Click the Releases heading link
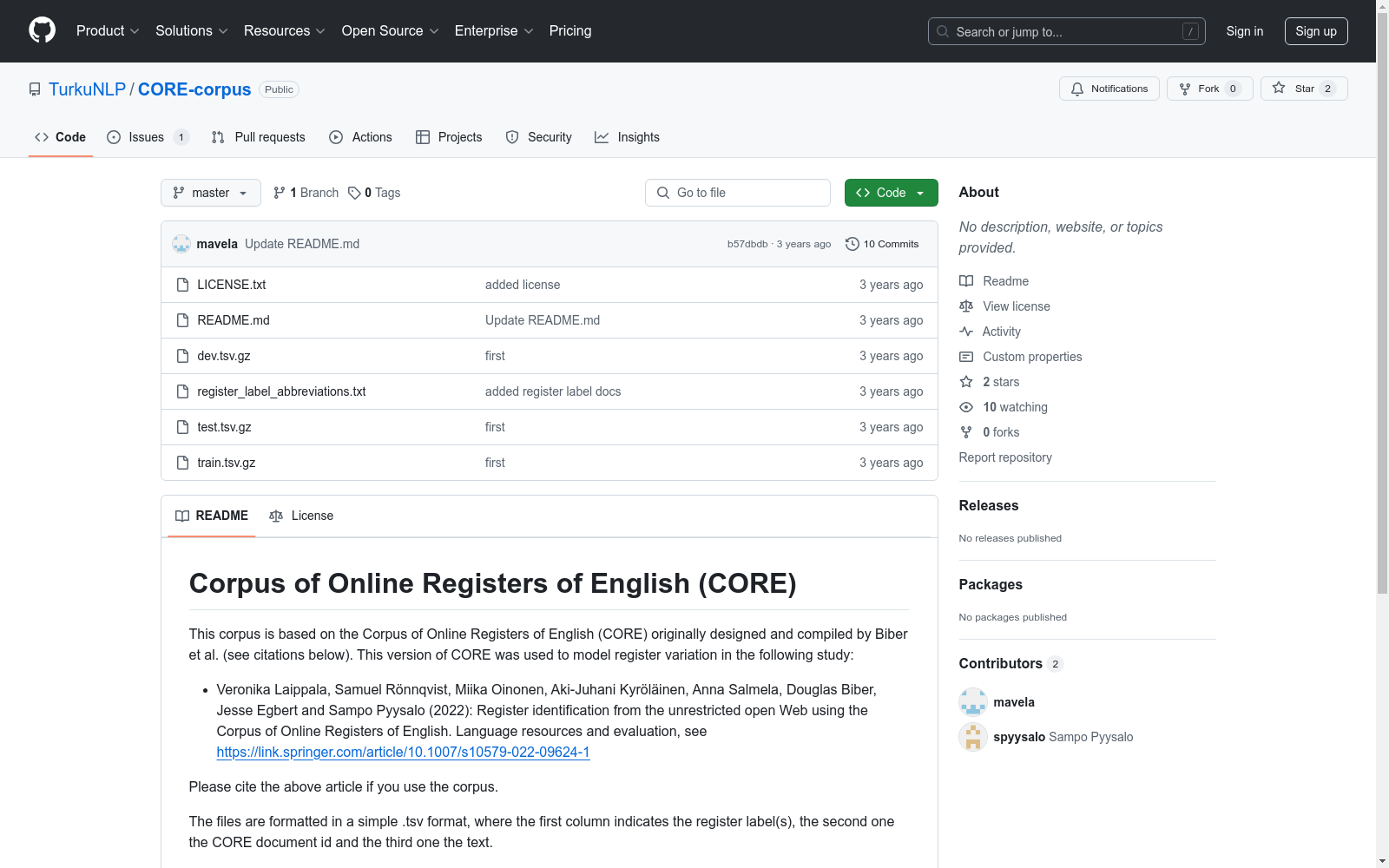 989,505
